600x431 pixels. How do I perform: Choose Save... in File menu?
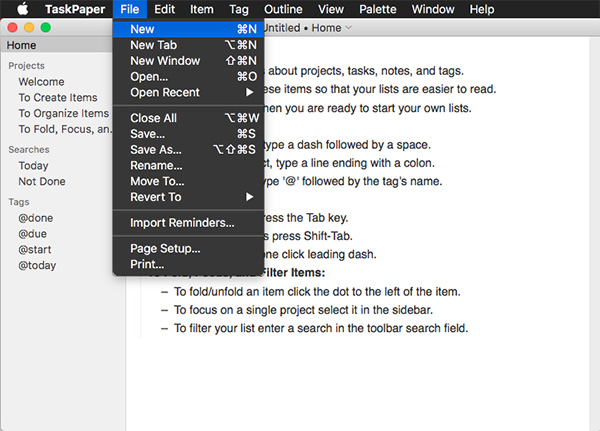point(188,134)
